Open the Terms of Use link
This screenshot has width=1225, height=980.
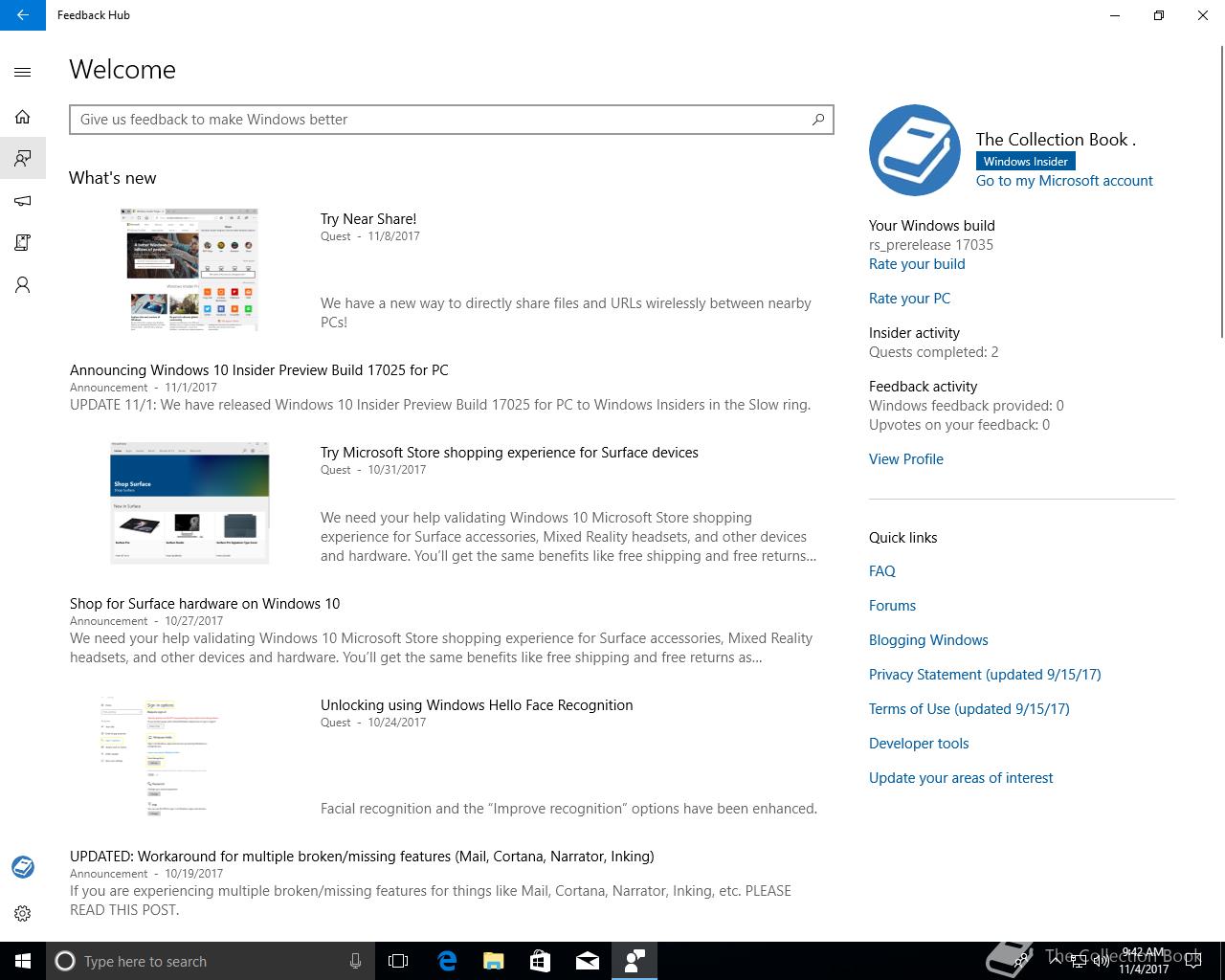coord(969,709)
